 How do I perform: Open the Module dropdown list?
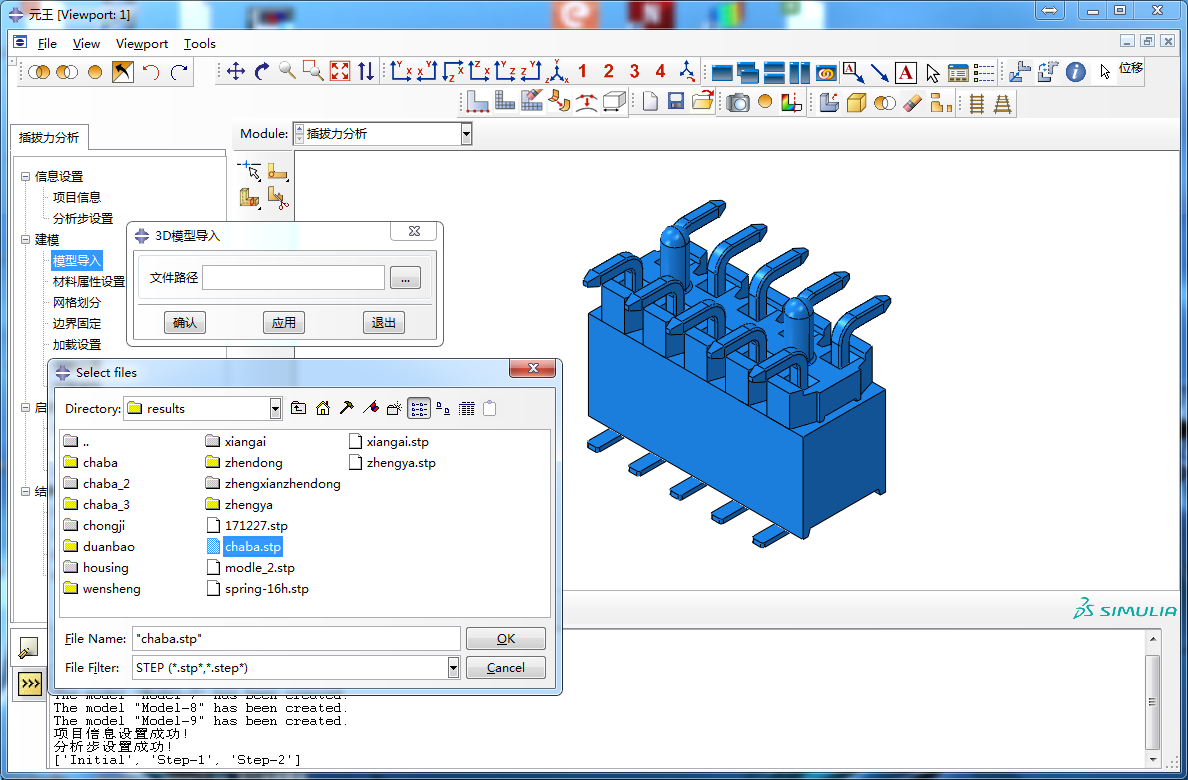[466, 133]
